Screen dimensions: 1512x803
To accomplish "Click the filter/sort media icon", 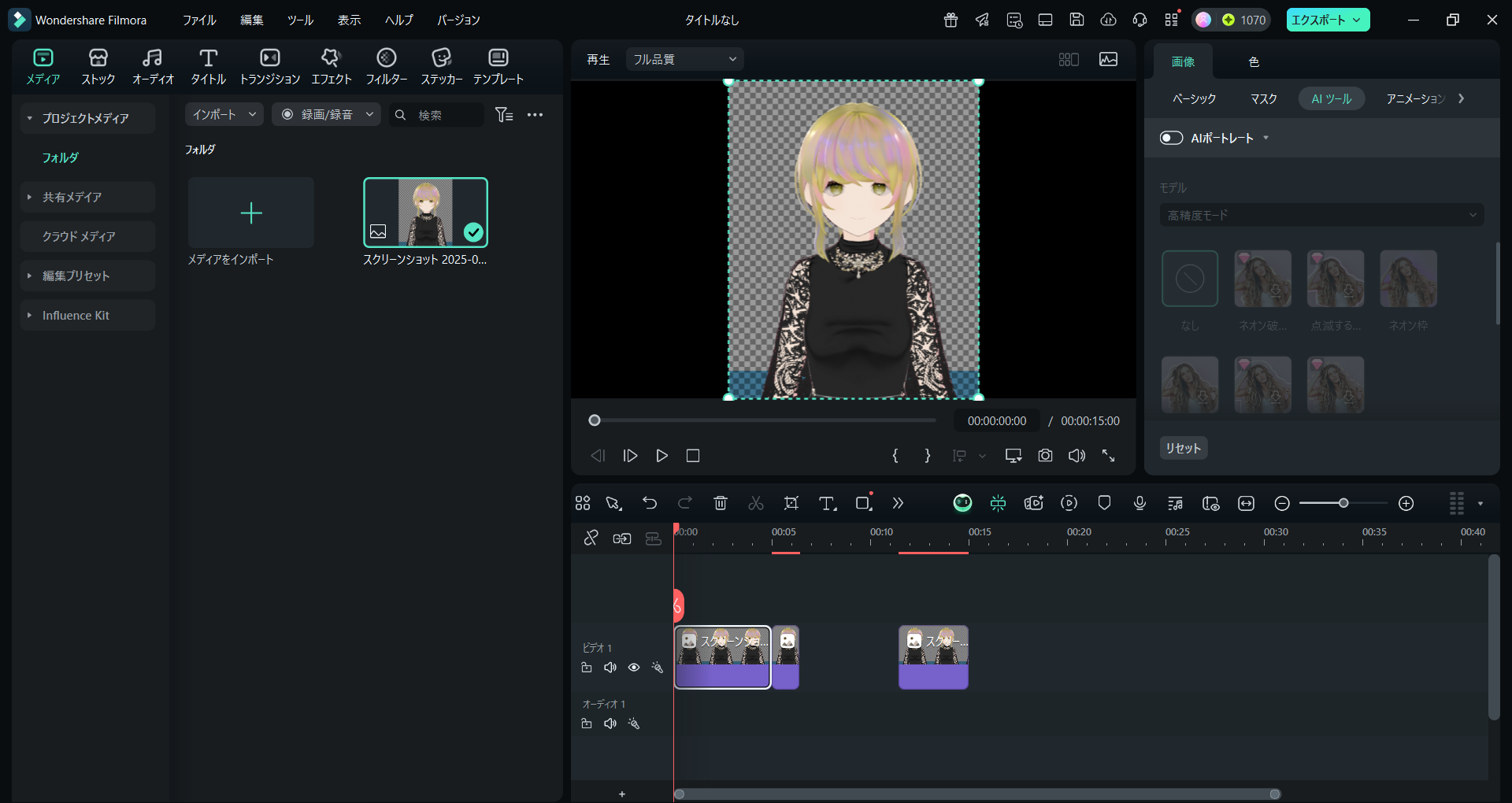I will pyautogui.click(x=504, y=115).
